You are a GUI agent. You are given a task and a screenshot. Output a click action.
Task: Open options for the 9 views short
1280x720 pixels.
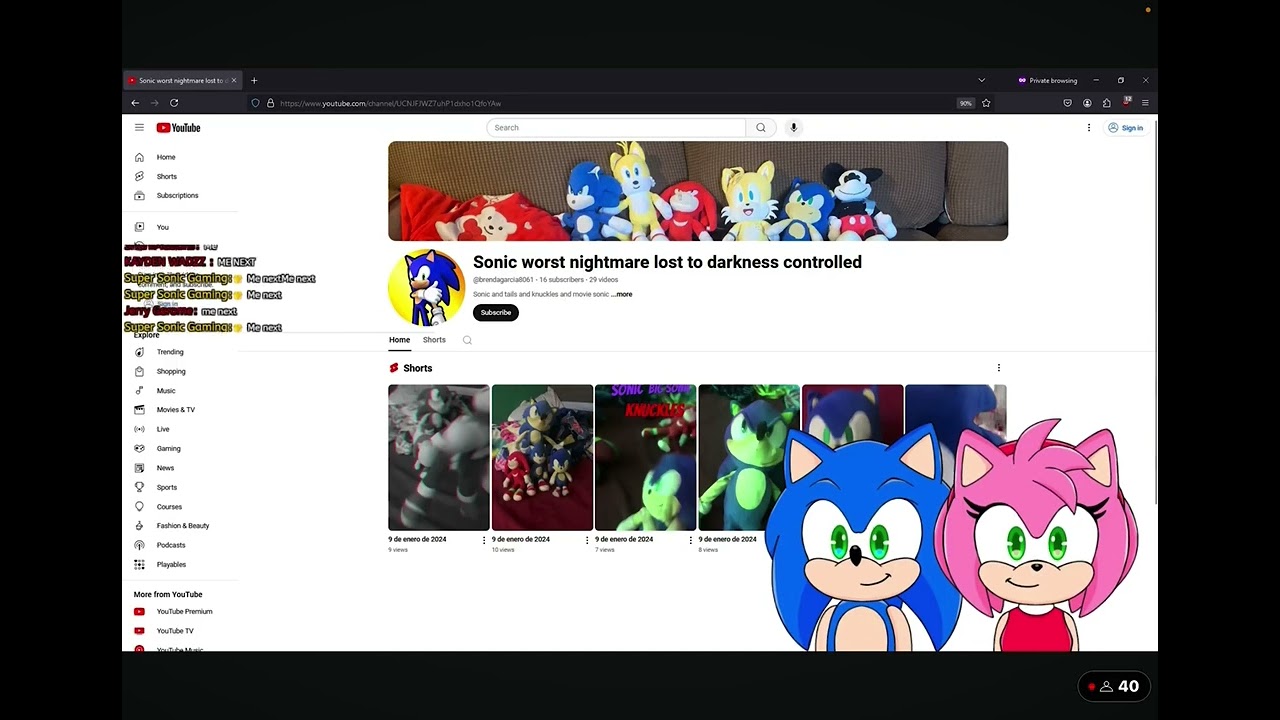coord(484,540)
